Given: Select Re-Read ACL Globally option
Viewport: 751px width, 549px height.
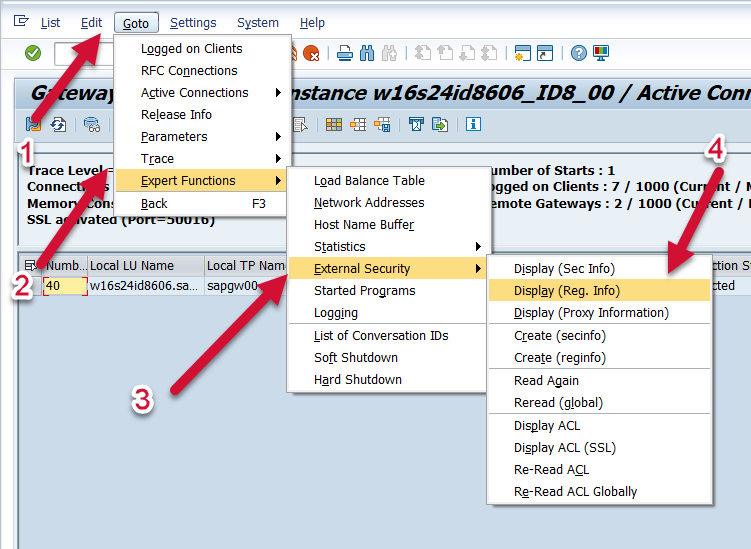Looking at the screenshot, I should pos(575,492).
